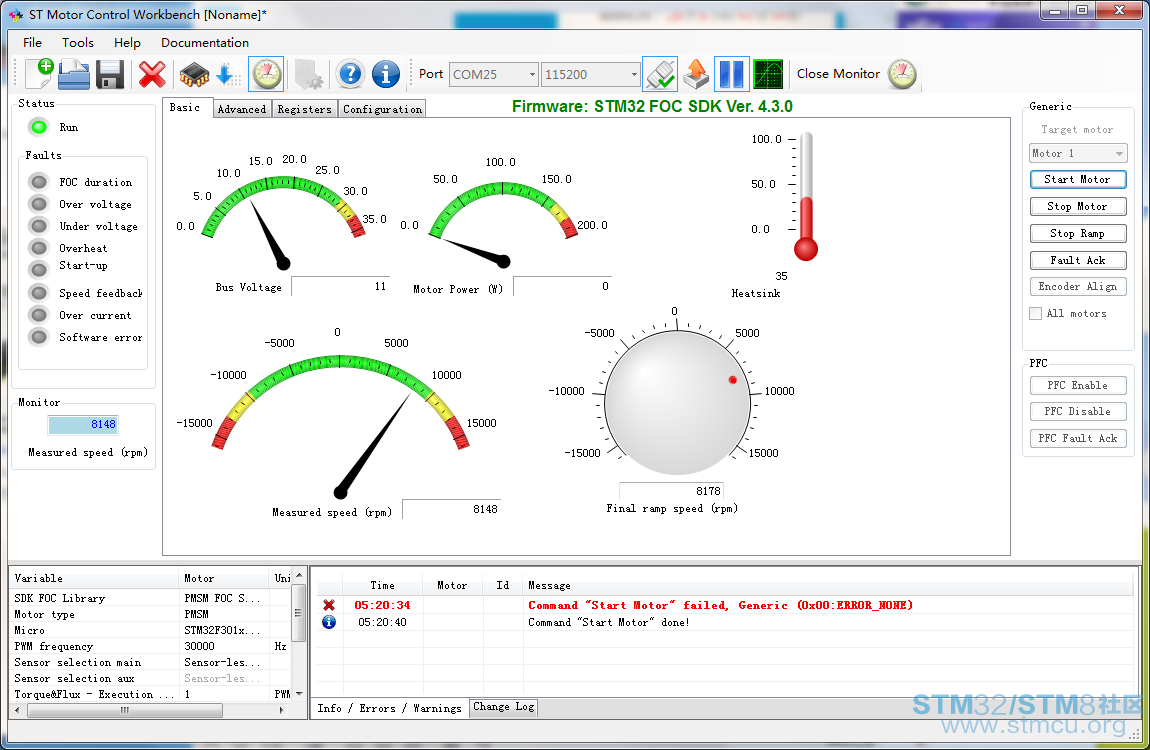Click the Overheat fault LED
Viewport: 1150px width, 750px height.
tap(39, 248)
